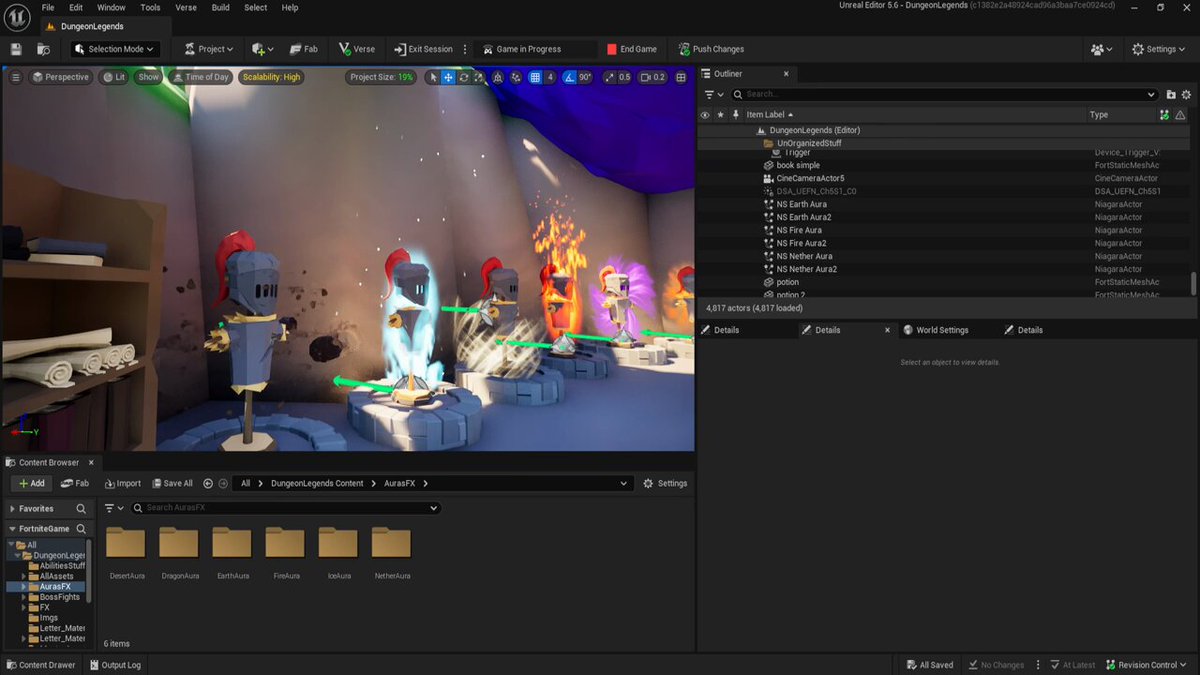Image resolution: width=1200 pixels, height=675 pixels.
Task: Click the Outliner vertical scrollbar
Action: (x=1193, y=283)
